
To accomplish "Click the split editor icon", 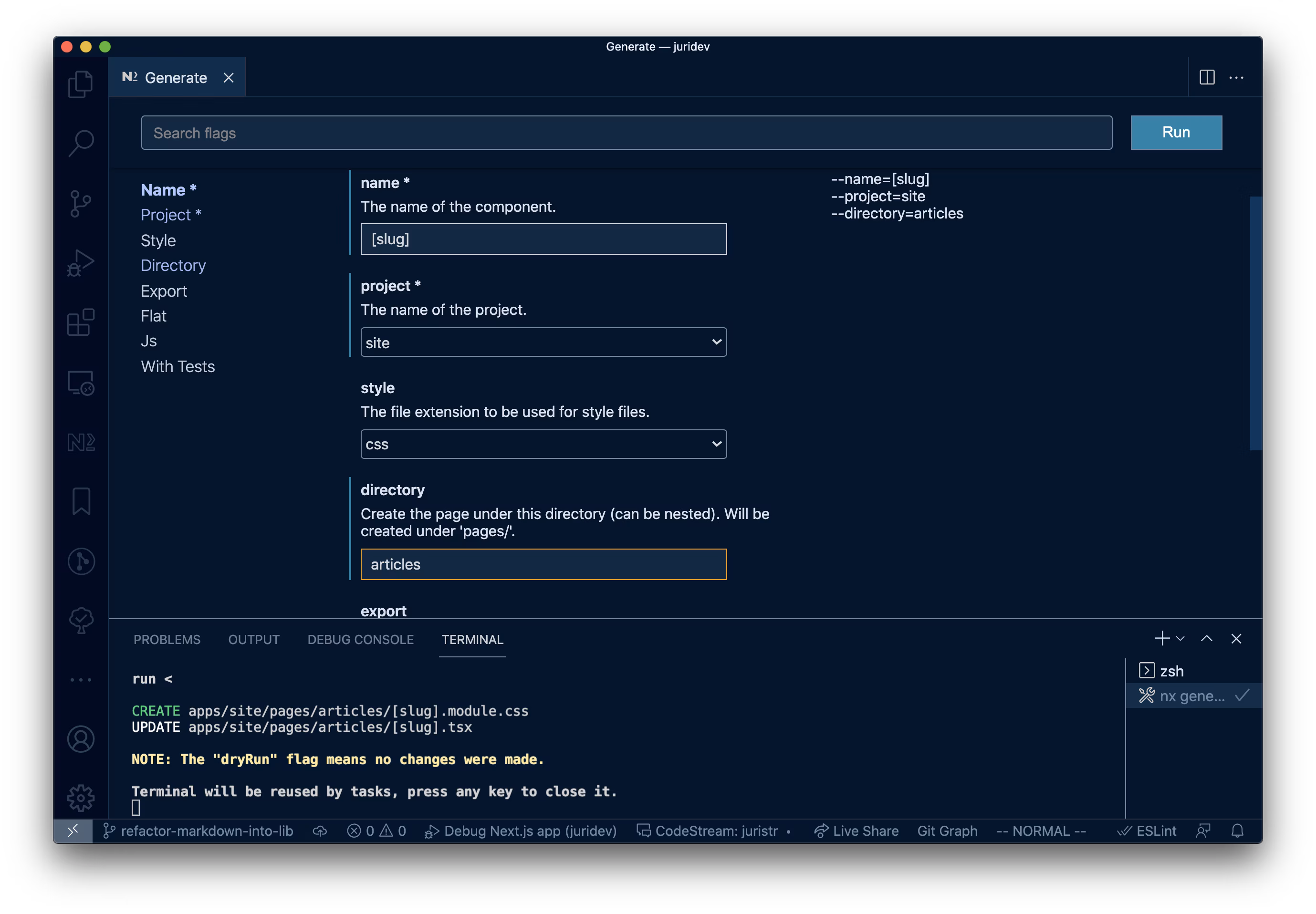I will [x=1207, y=77].
